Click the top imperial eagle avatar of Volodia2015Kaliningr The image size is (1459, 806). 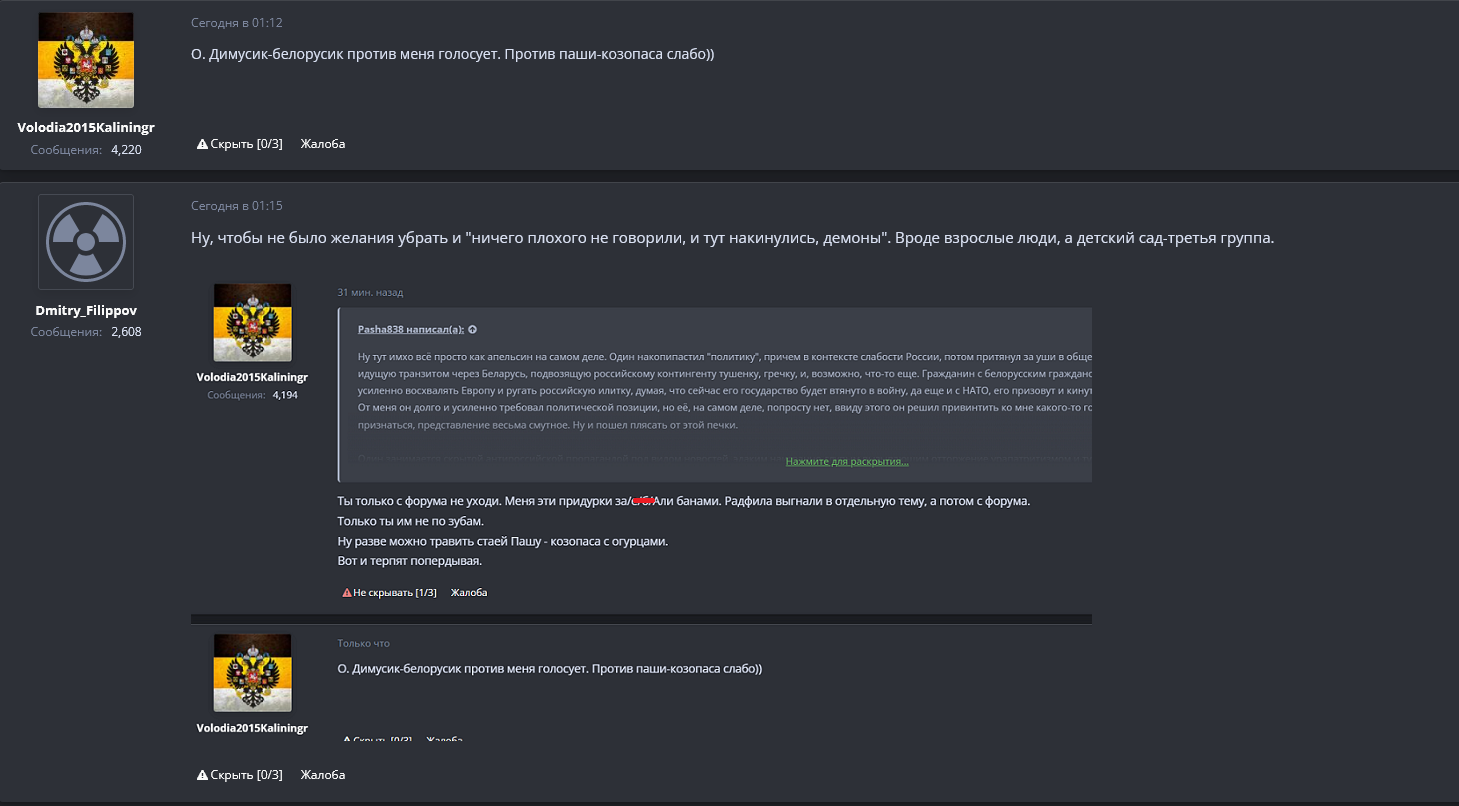coord(85,59)
